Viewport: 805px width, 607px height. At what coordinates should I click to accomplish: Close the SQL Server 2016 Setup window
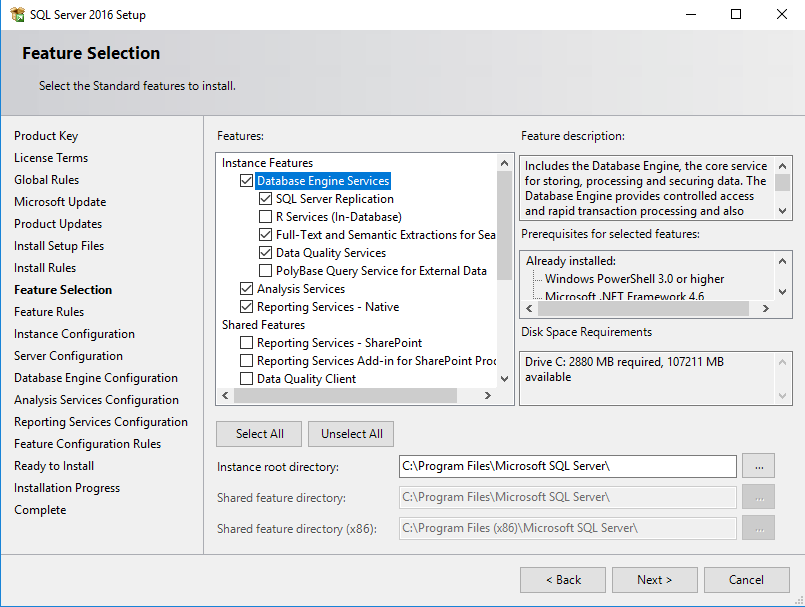pos(781,14)
